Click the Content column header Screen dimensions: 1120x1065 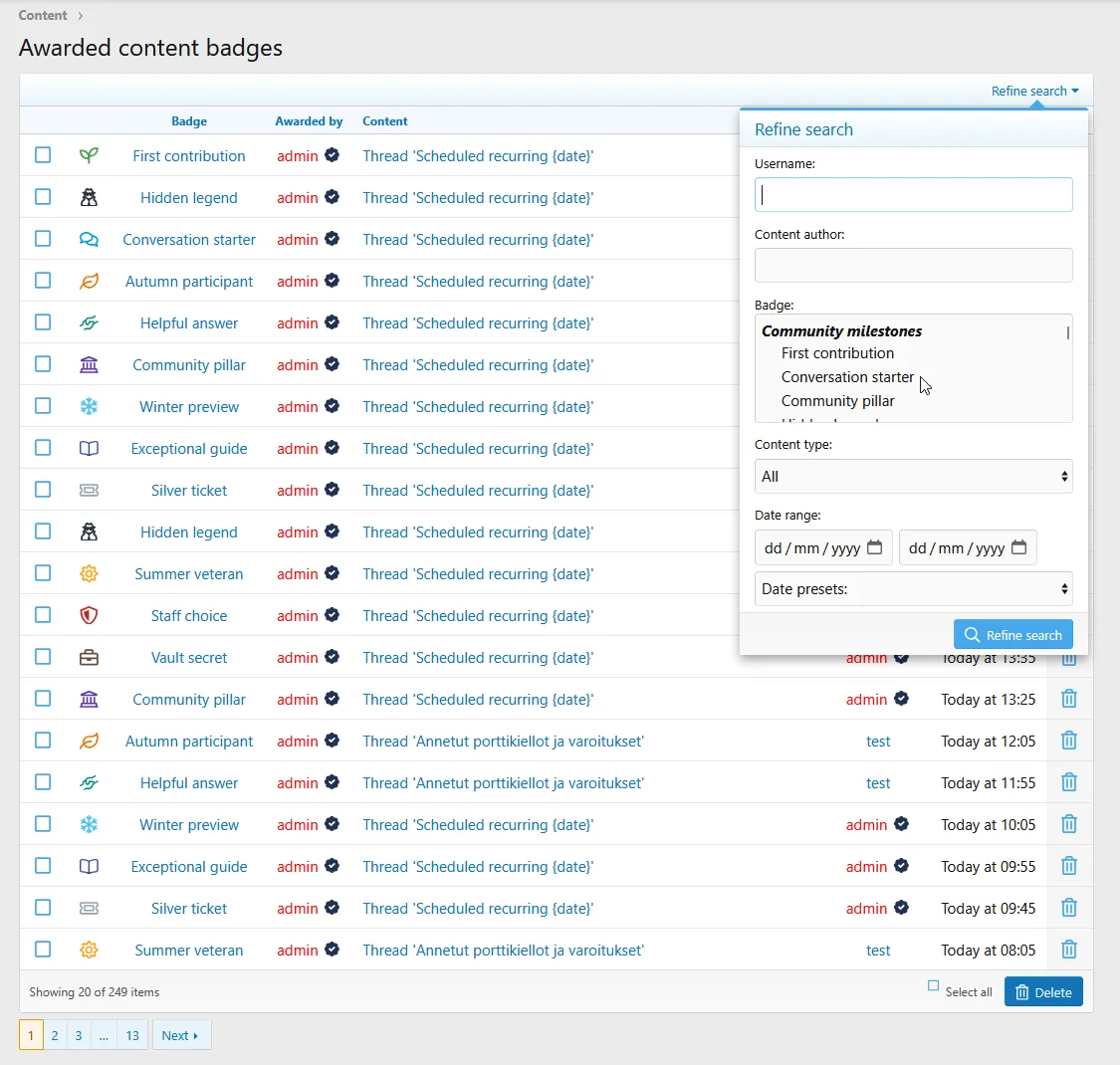click(385, 121)
